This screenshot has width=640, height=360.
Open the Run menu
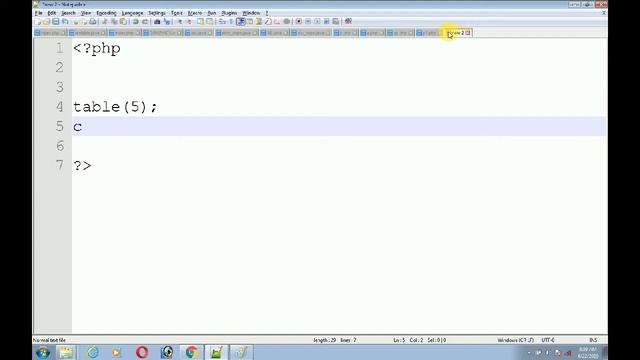(x=211, y=13)
